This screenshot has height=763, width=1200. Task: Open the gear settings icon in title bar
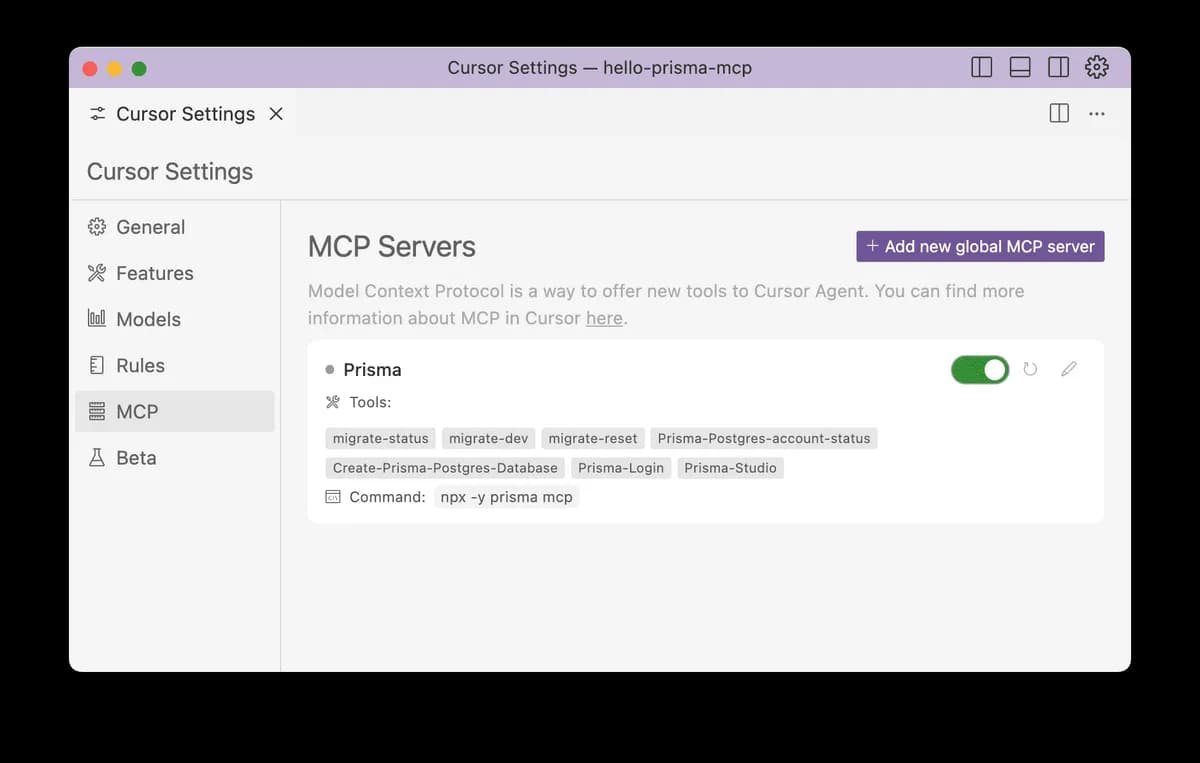point(1097,67)
